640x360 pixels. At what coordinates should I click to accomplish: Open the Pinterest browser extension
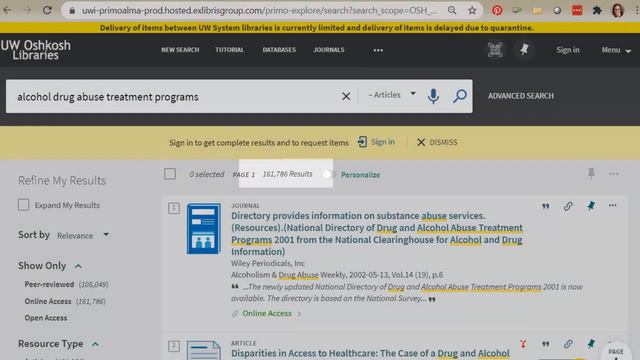point(497,11)
